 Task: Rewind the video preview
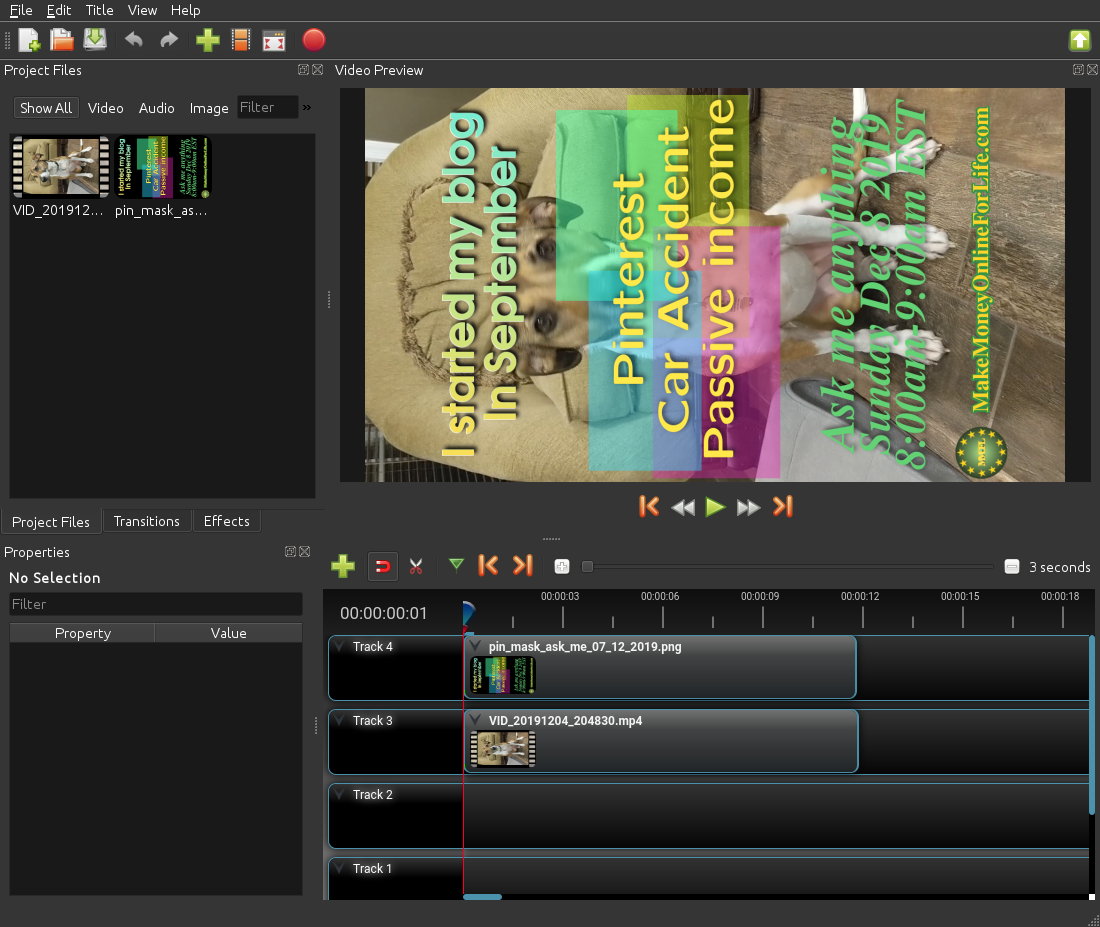click(x=683, y=507)
